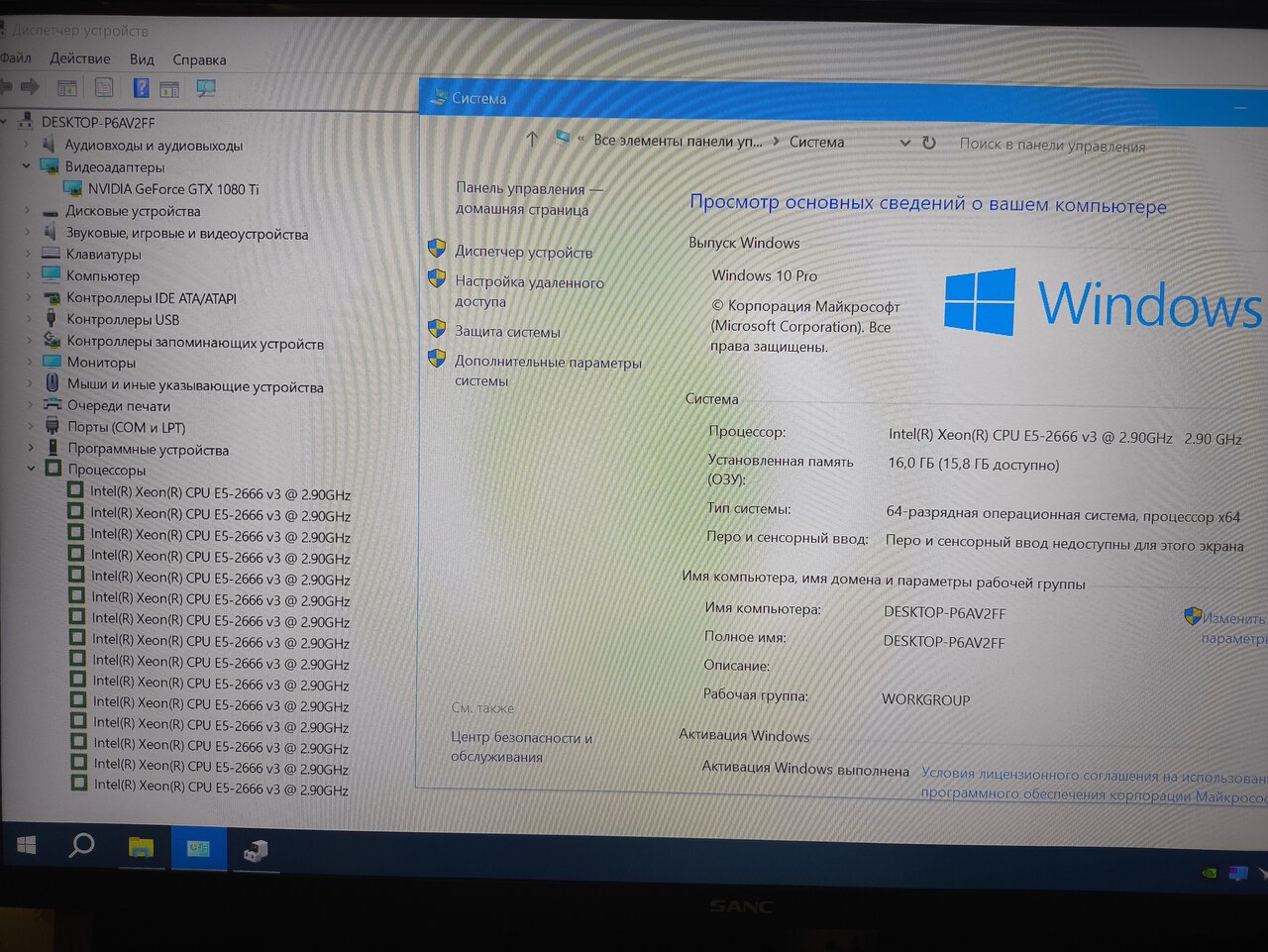Click the Control Panel search field
Screen dimensions: 1268x952
click(1052, 145)
